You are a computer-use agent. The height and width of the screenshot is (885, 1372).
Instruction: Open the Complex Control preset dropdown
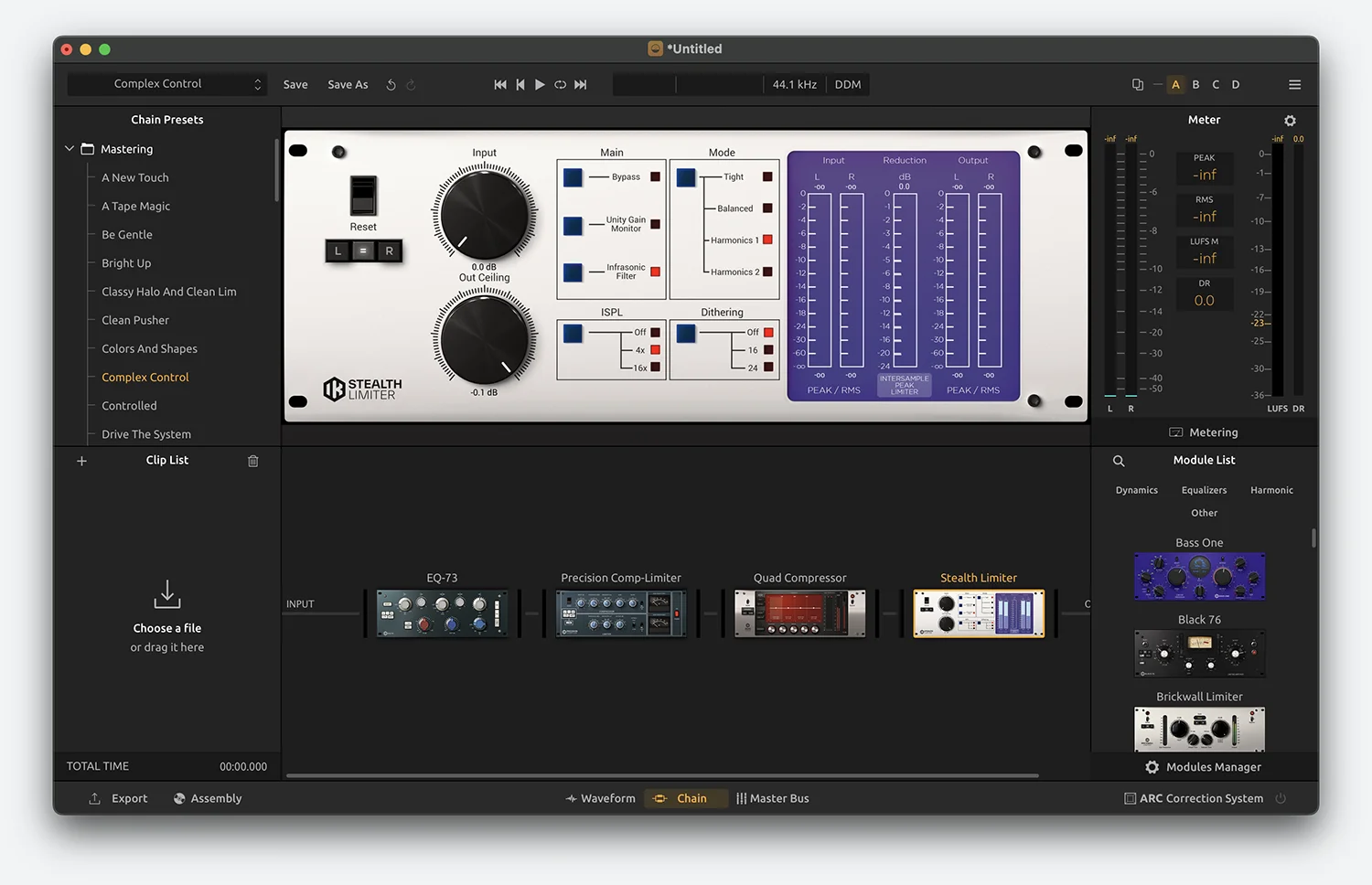click(167, 84)
